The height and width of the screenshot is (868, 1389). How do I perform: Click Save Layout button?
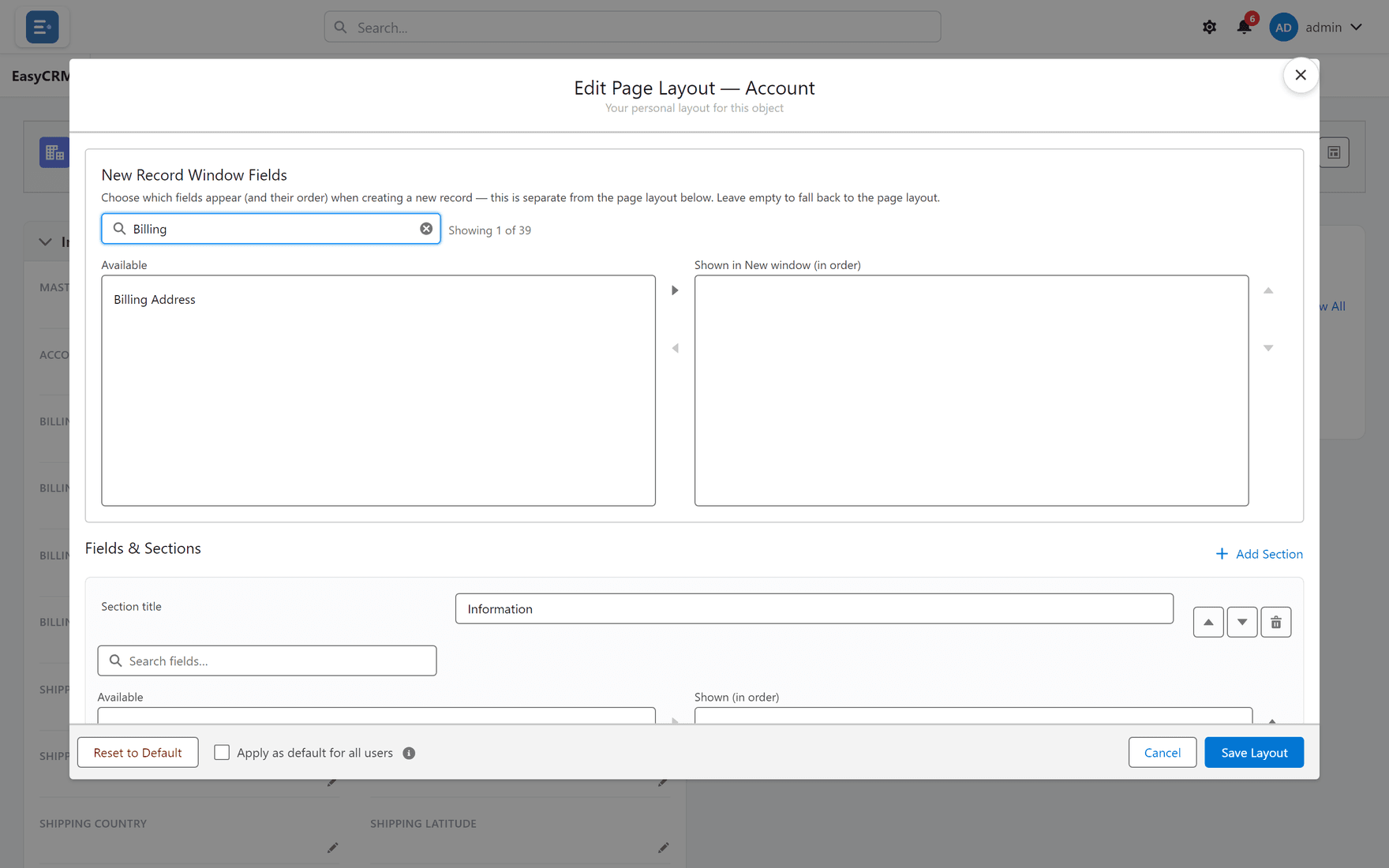pos(1254,753)
